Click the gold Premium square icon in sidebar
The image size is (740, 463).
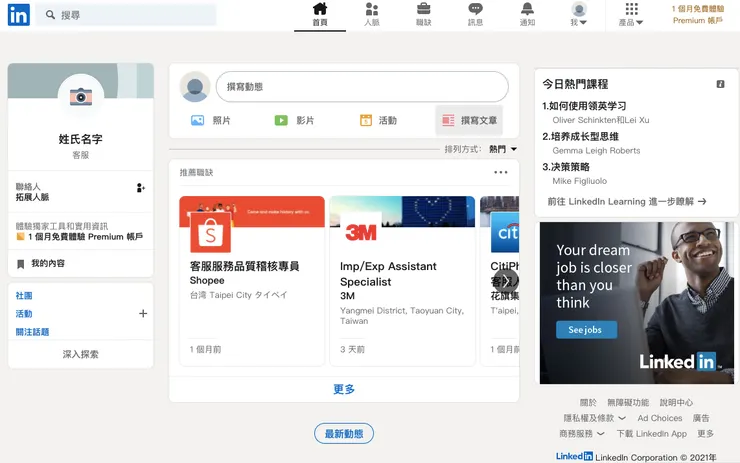[x=20, y=236]
